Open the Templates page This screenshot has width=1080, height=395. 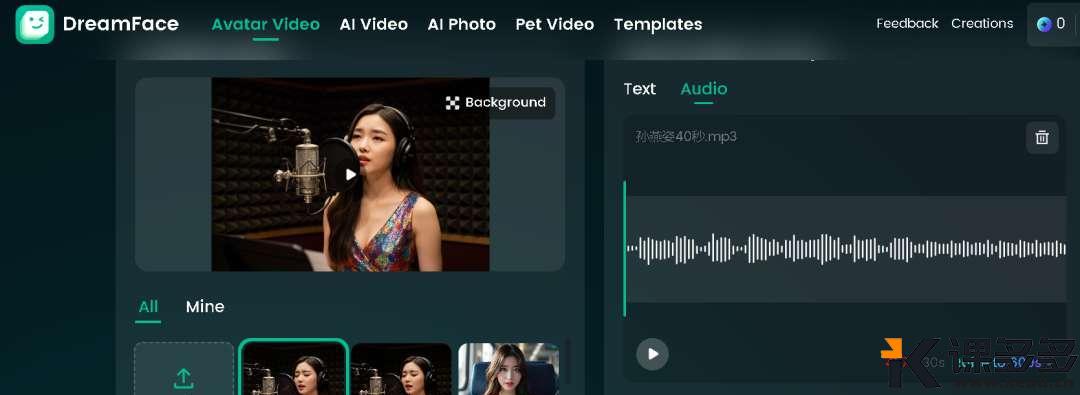click(x=658, y=24)
